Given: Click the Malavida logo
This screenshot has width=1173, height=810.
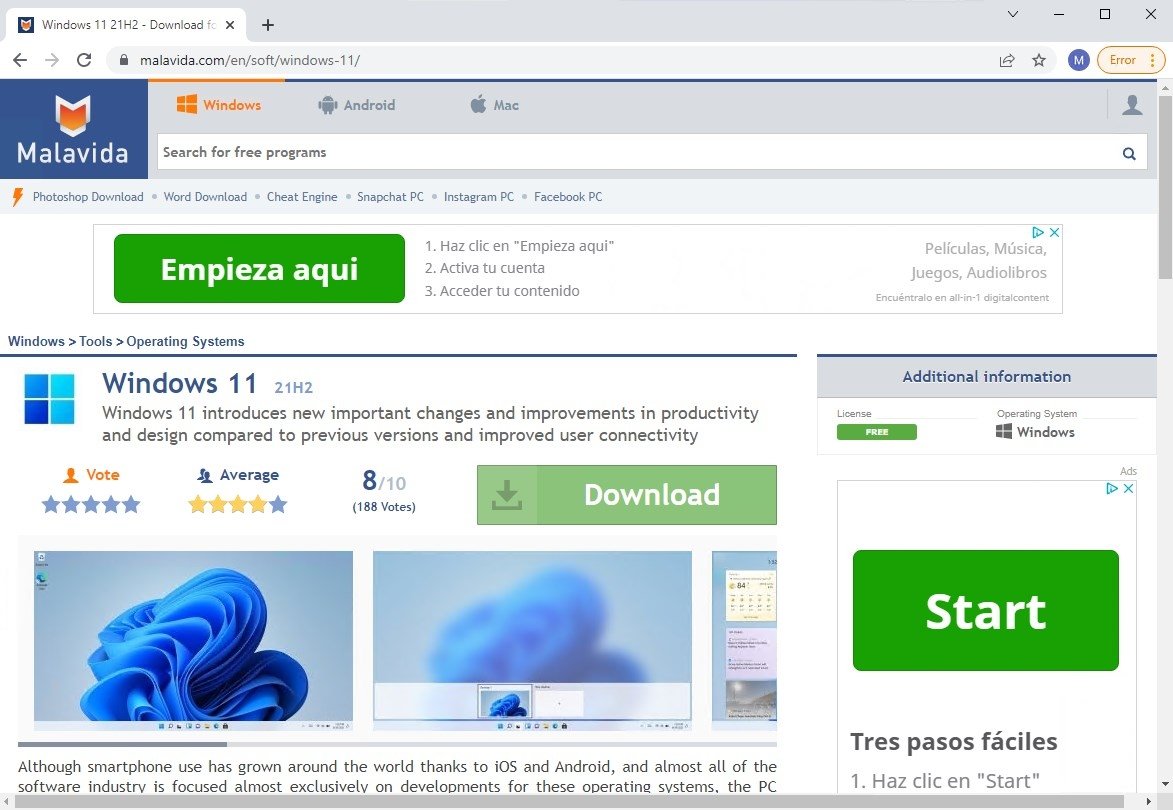Looking at the screenshot, I should pyautogui.click(x=73, y=129).
